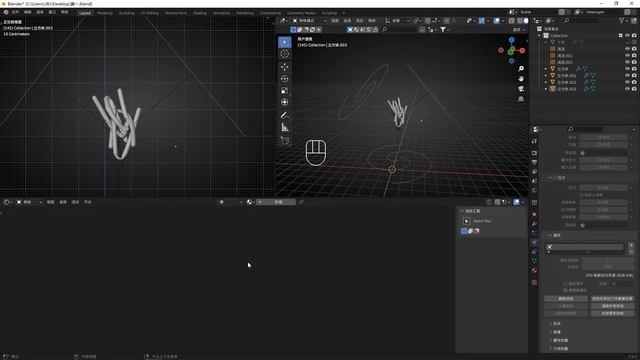The width and height of the screenshot is (640, 360).
Task: Toggle snapping magnet in viewport header
Action: [x=427, y=20]
